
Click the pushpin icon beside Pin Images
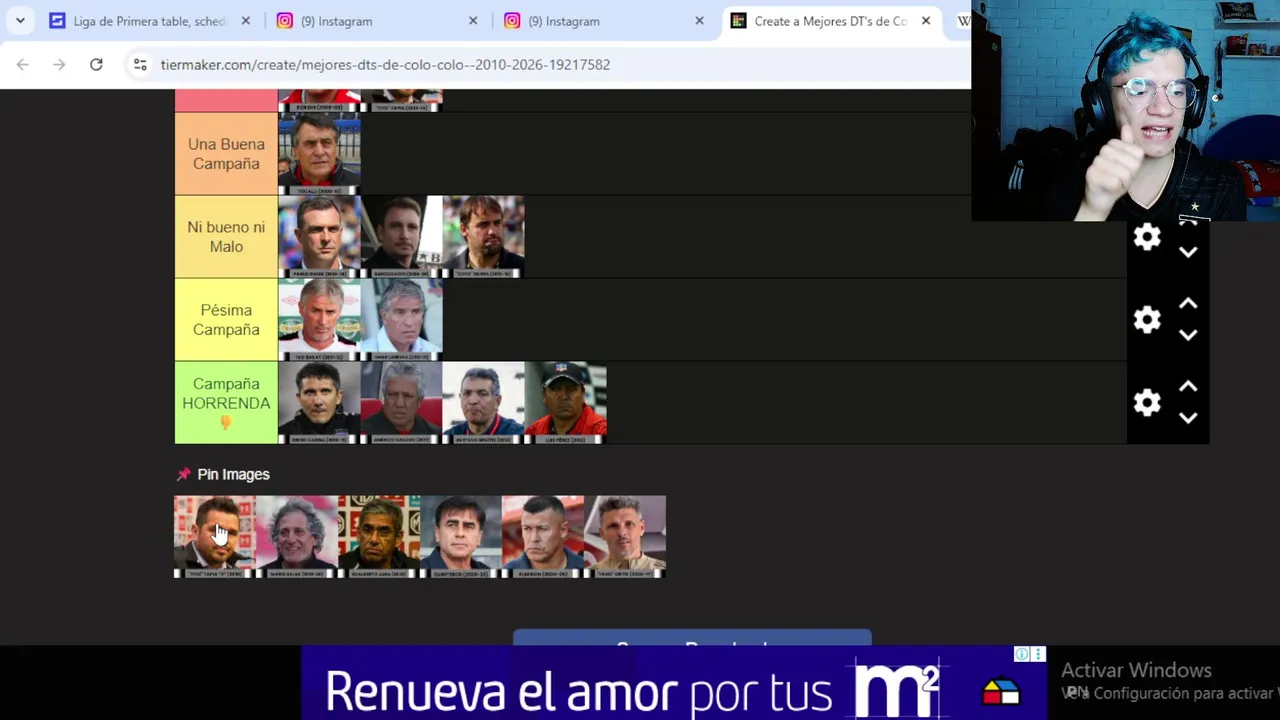183,474
